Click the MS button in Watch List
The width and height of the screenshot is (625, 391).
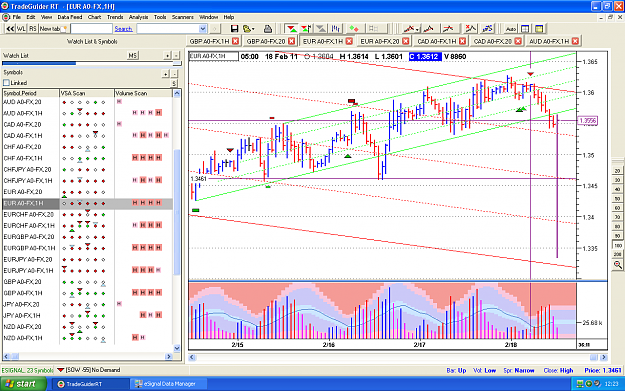[133, 55]
